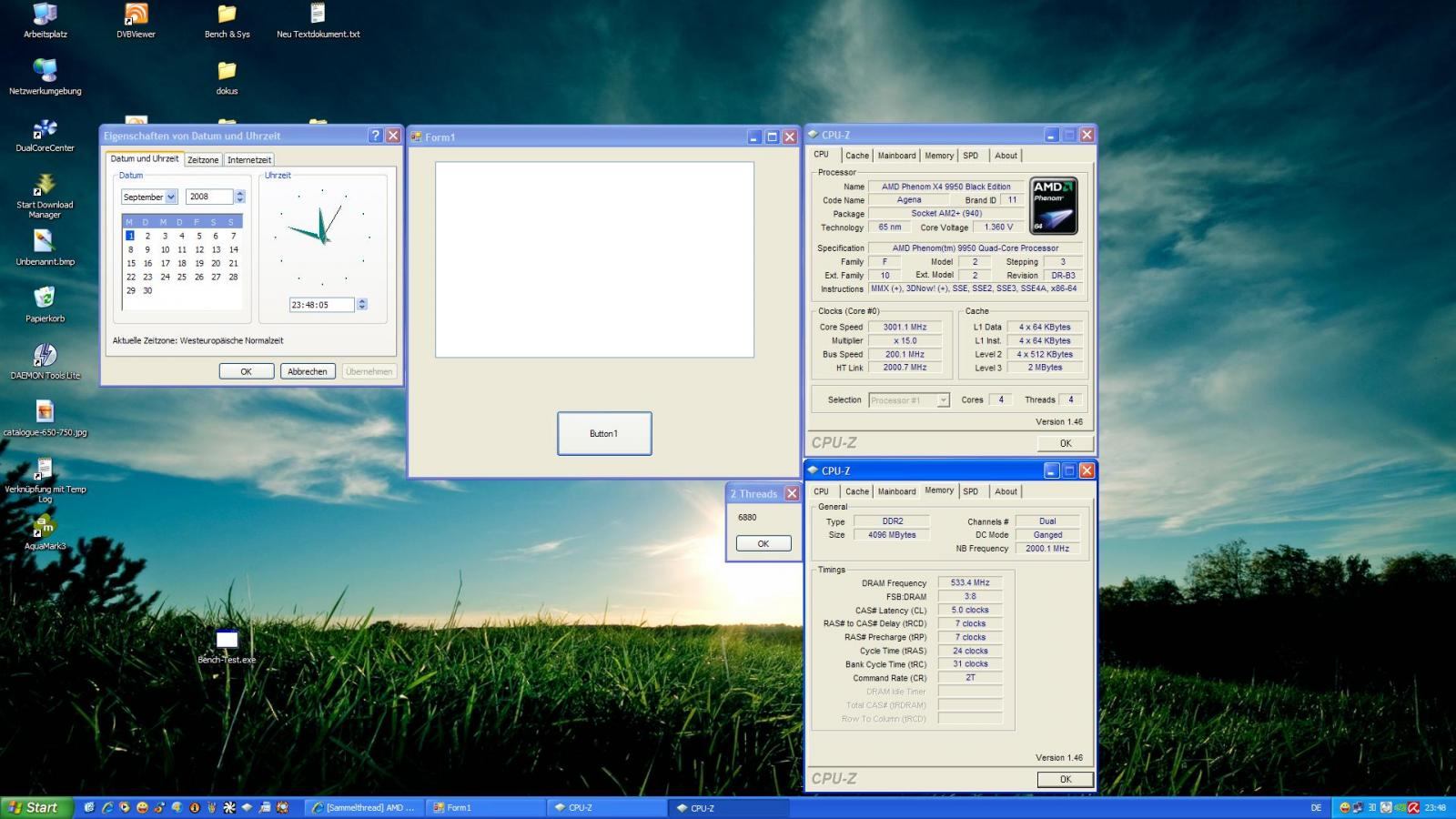The image size is (1456, 819).
Task: Increase the year using the up spinner
Action: [x=240, y=193]
